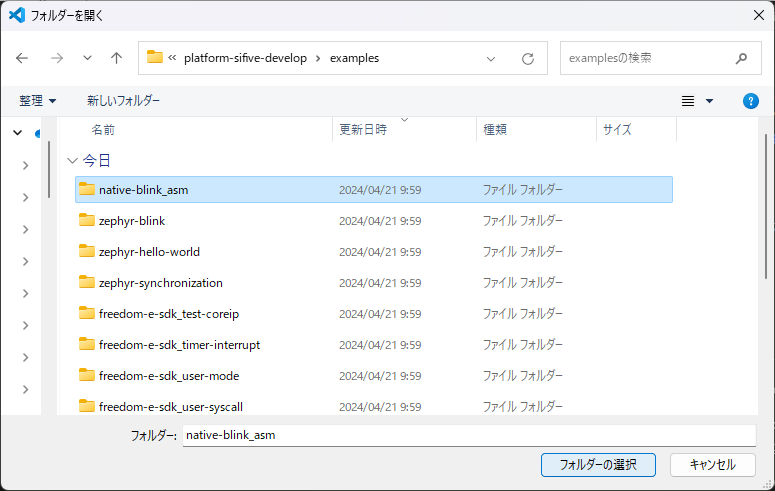Collapse the 今日 group
This screenshot has height=491, width=775.
click(72, 160)
